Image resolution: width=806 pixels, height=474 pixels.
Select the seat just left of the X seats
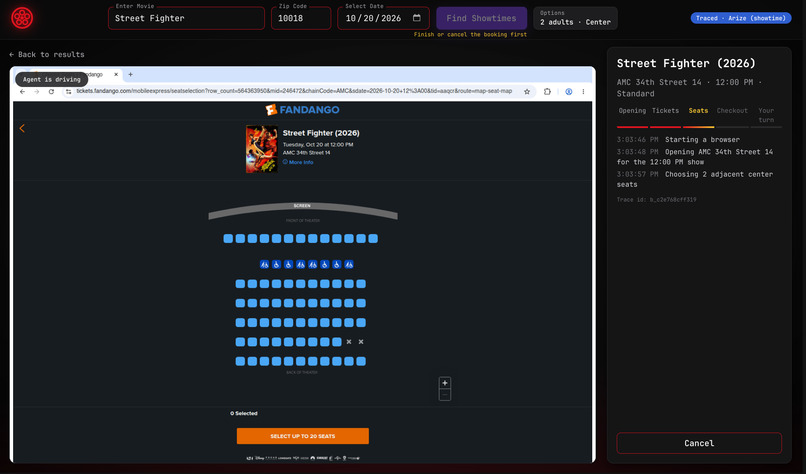337,342
